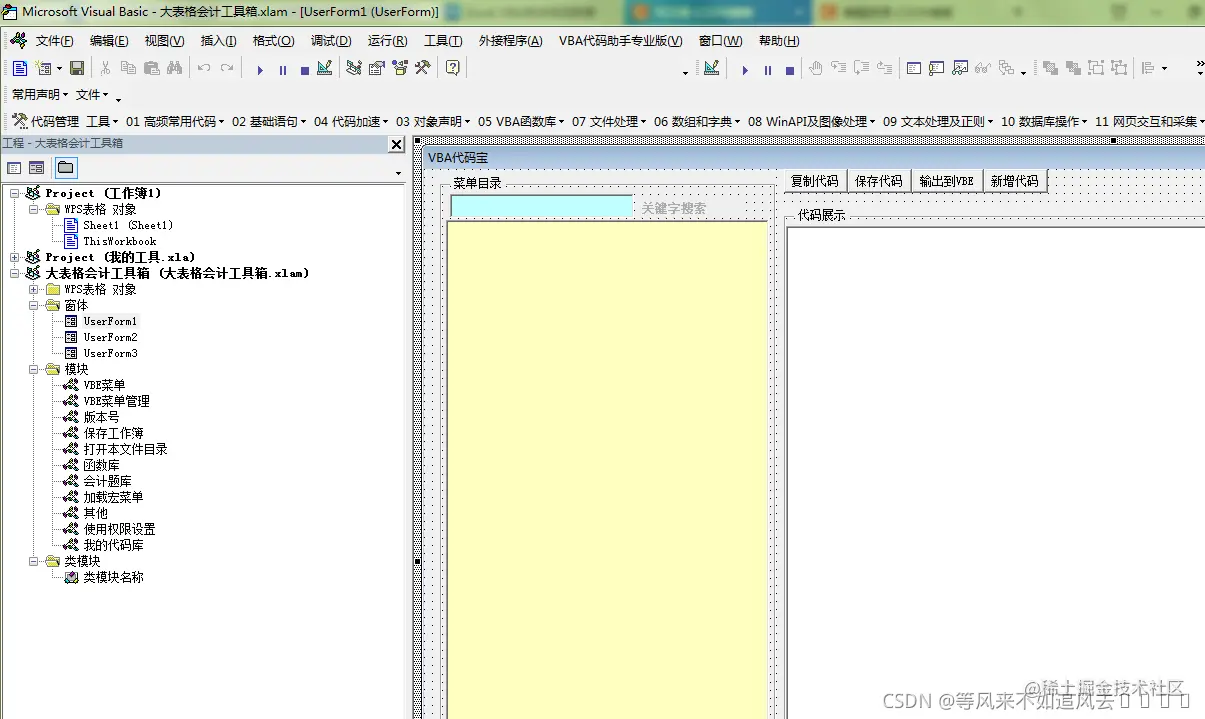Close the Project explorer panel

395,144
